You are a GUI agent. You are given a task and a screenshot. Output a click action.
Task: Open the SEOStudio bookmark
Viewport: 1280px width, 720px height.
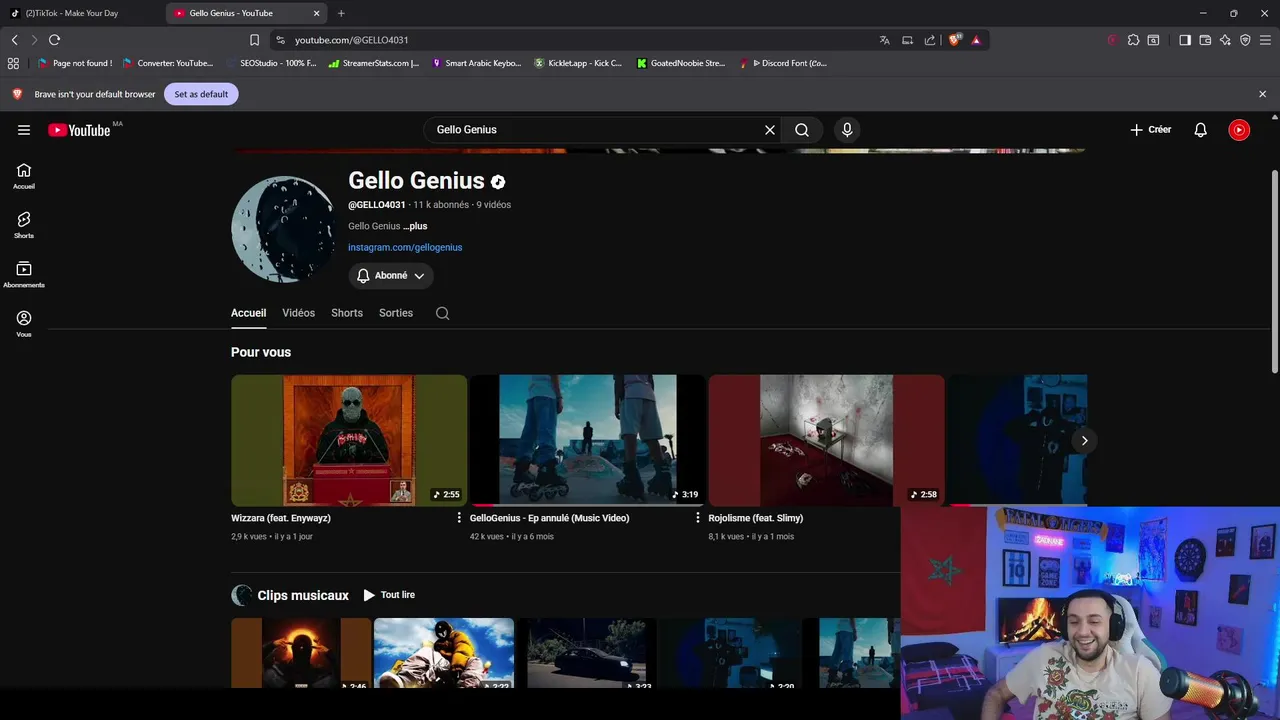tap(272, 63)
